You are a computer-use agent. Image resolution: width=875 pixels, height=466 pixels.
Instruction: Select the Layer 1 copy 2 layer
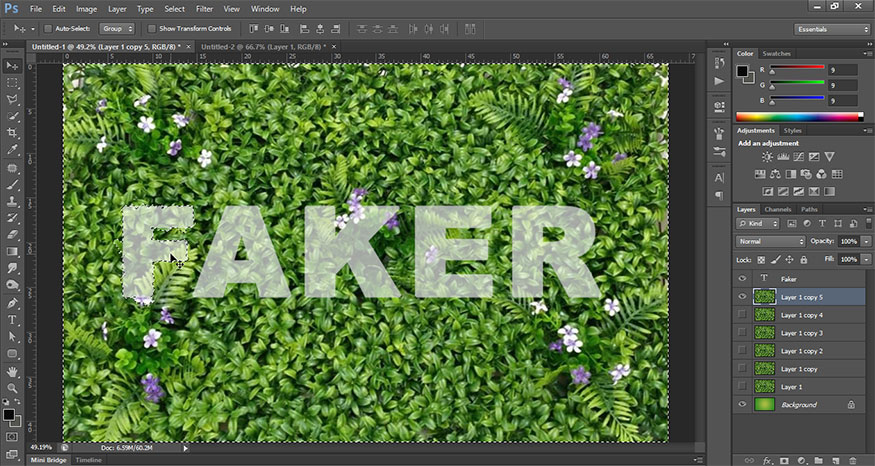[801, 351]
